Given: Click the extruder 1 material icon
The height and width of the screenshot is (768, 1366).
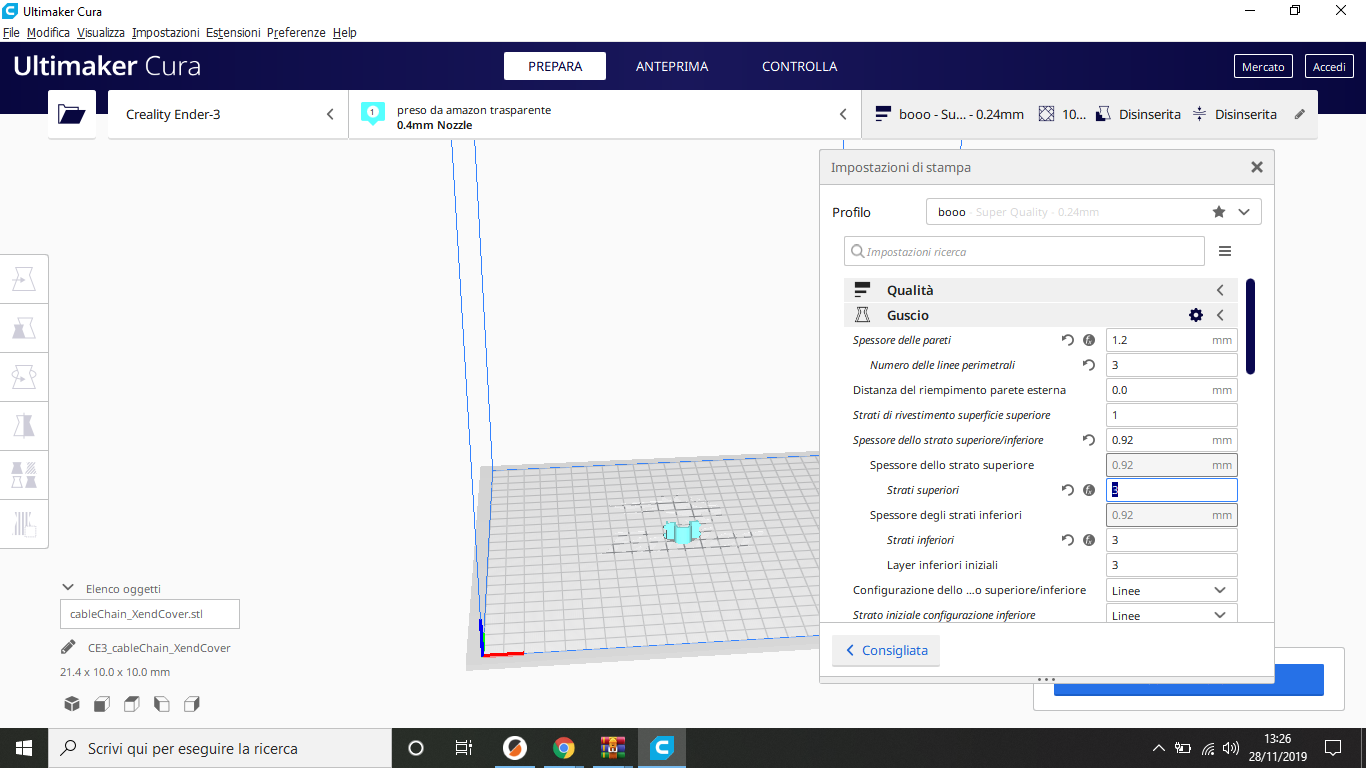Looking at the screenshot, I should click(372, 113).
